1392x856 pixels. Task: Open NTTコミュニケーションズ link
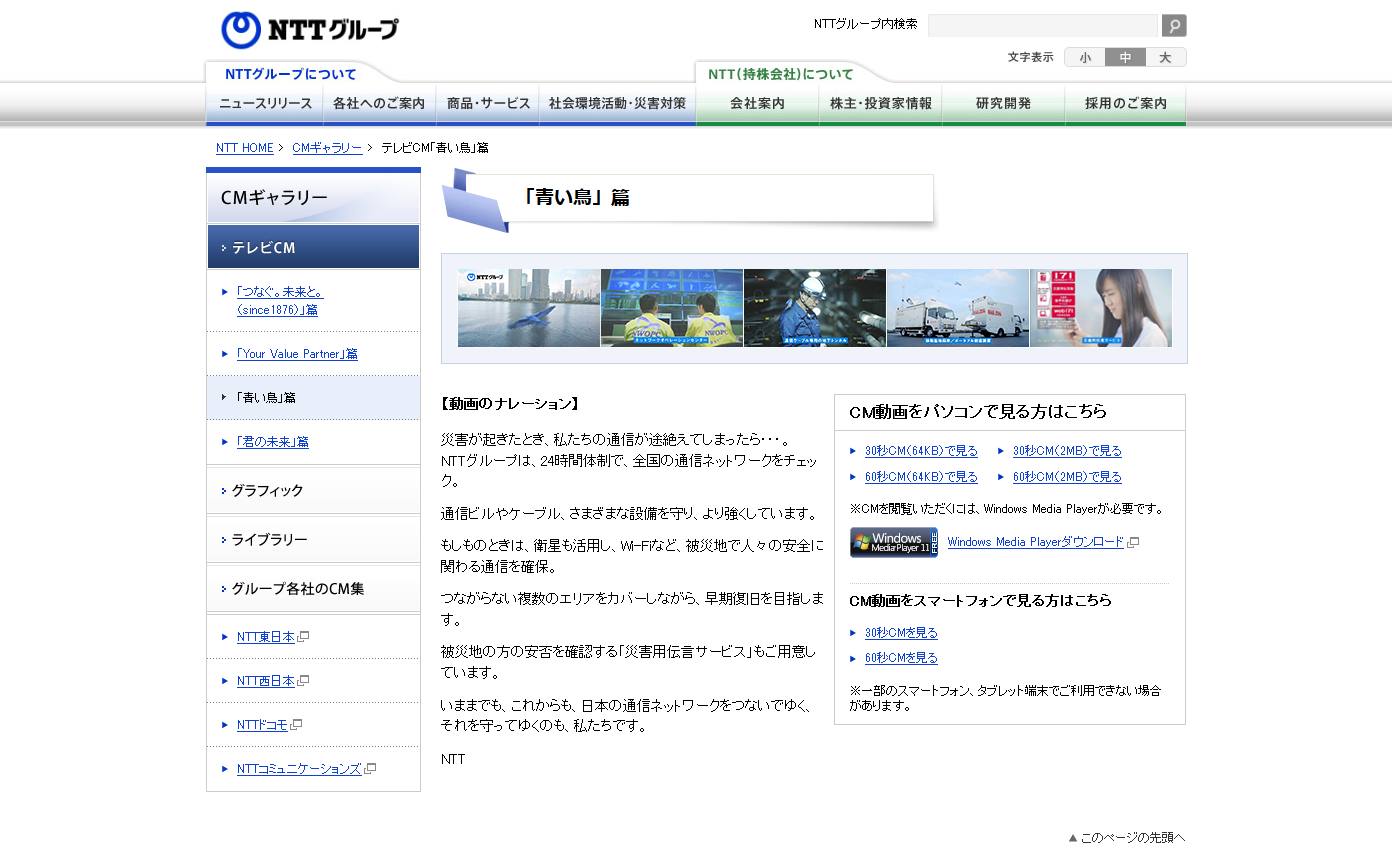tap(298, 769)
